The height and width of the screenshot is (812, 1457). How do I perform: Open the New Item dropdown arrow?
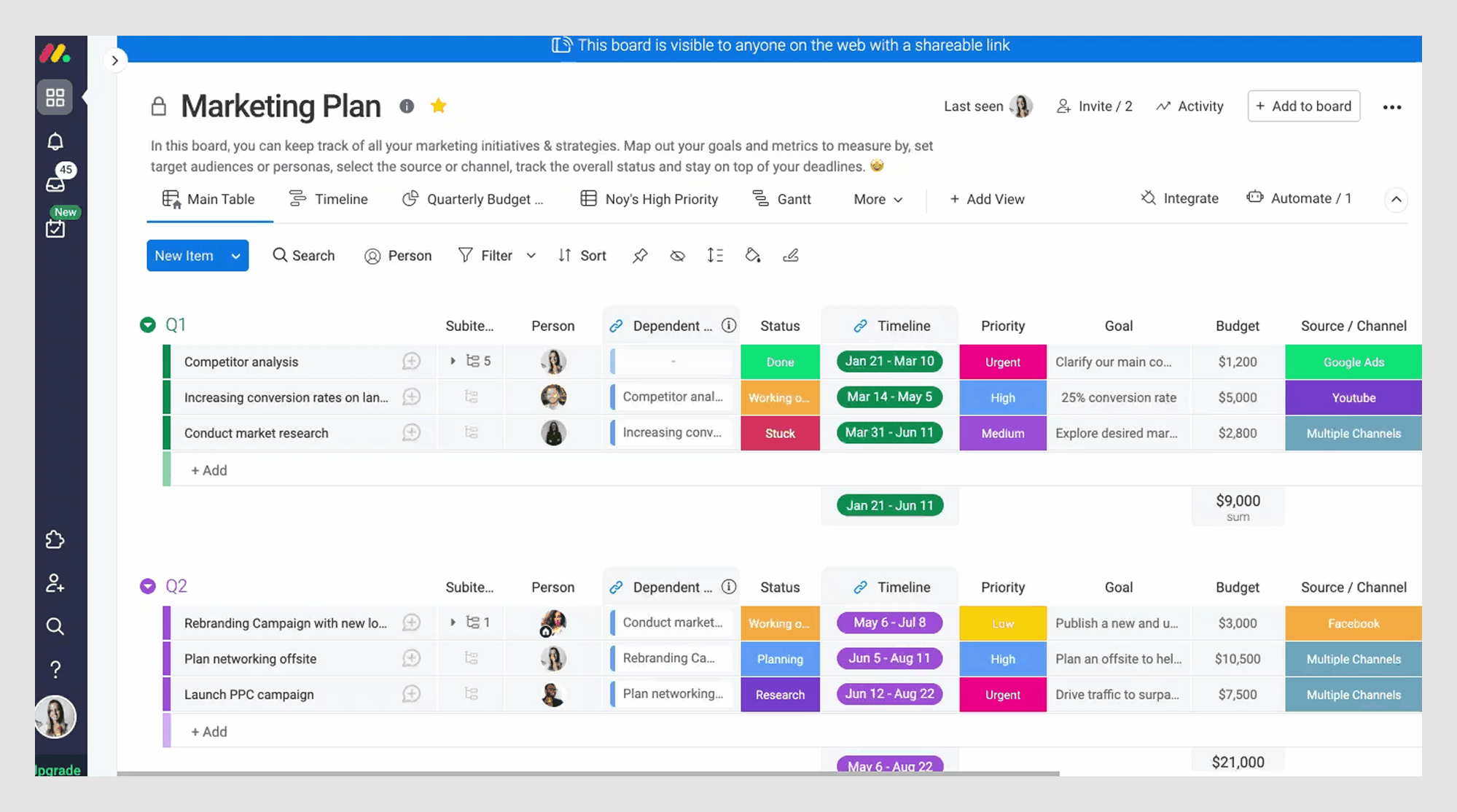pos(235,255)
